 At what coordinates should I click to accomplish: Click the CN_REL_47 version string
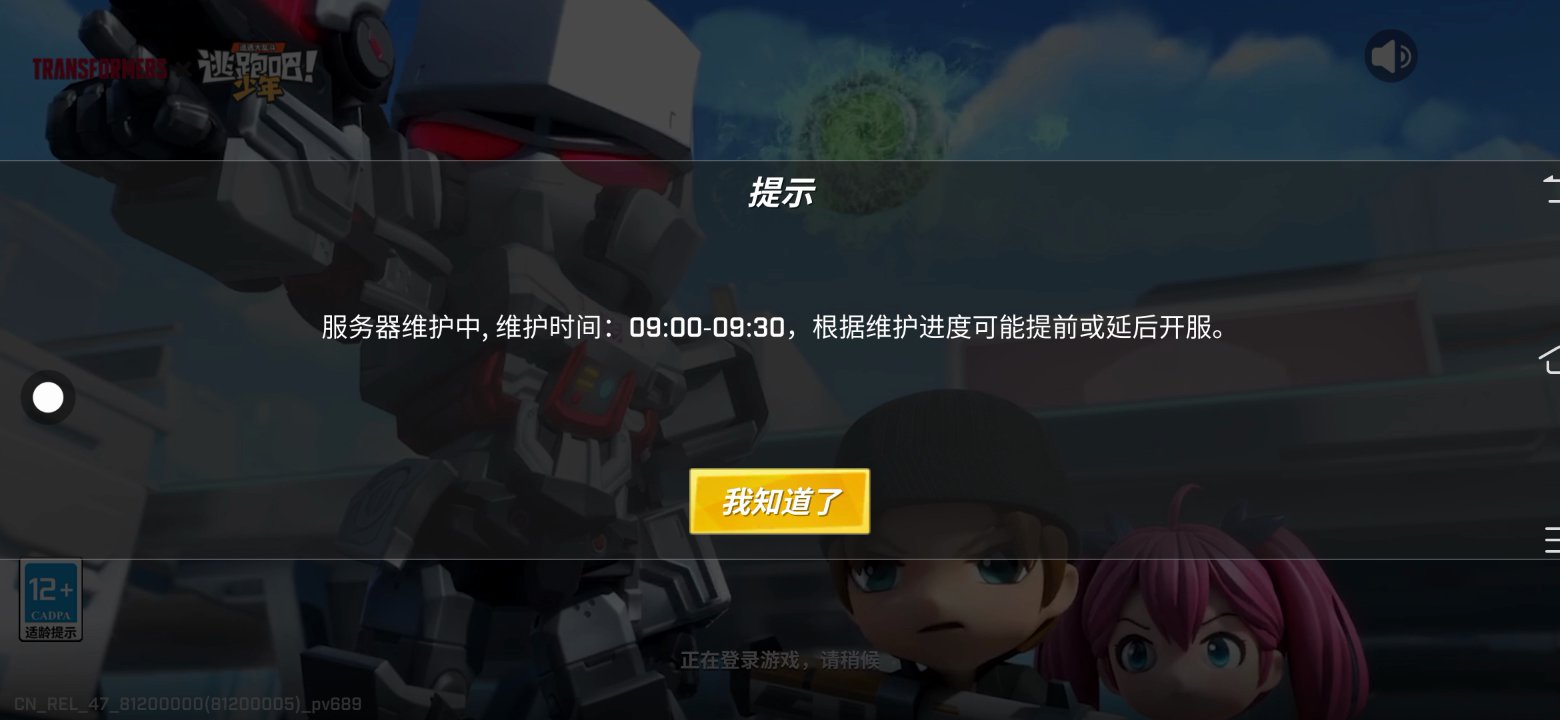pos(187,705)
